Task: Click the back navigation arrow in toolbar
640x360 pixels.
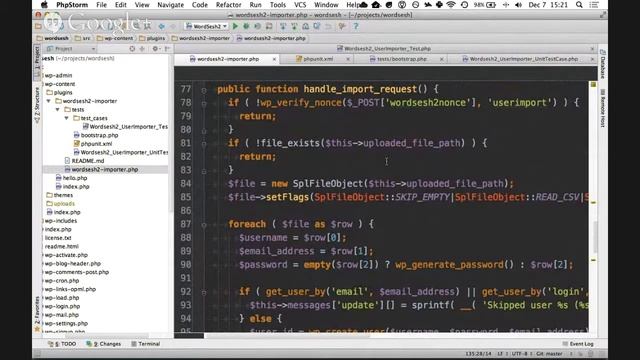Action: [x=162, y=26]
